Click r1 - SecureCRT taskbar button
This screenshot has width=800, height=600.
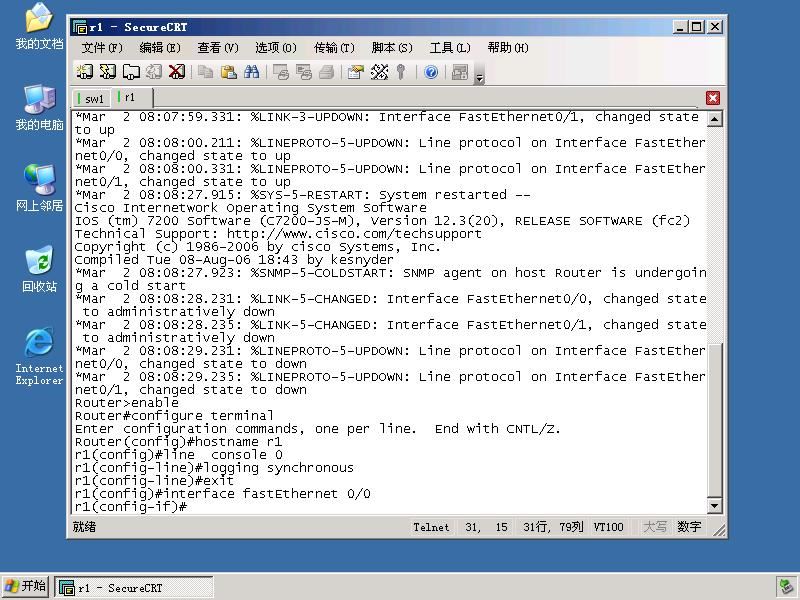134,588
